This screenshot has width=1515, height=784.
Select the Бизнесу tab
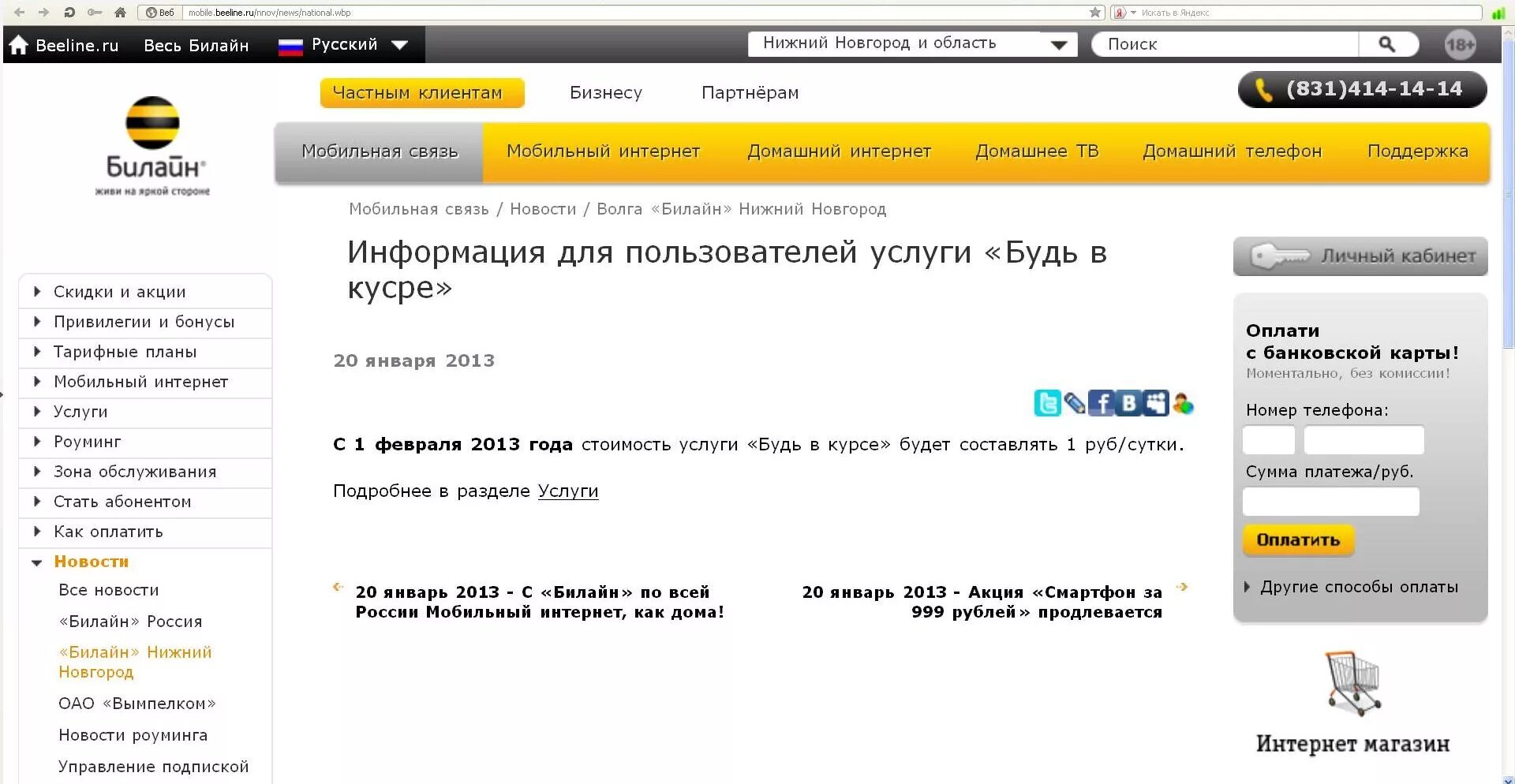pyautogui.click(x=606, y=93)
